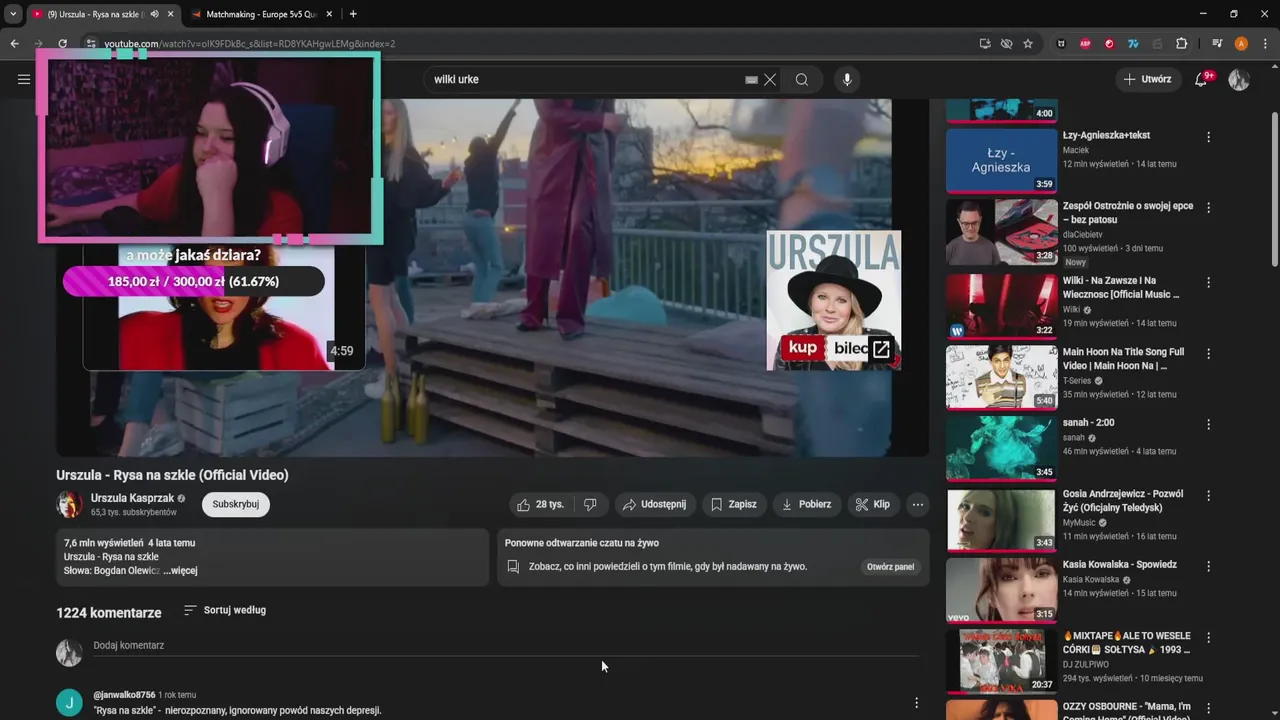
Task: Open the red circular extension icon
Action: 1109,43
